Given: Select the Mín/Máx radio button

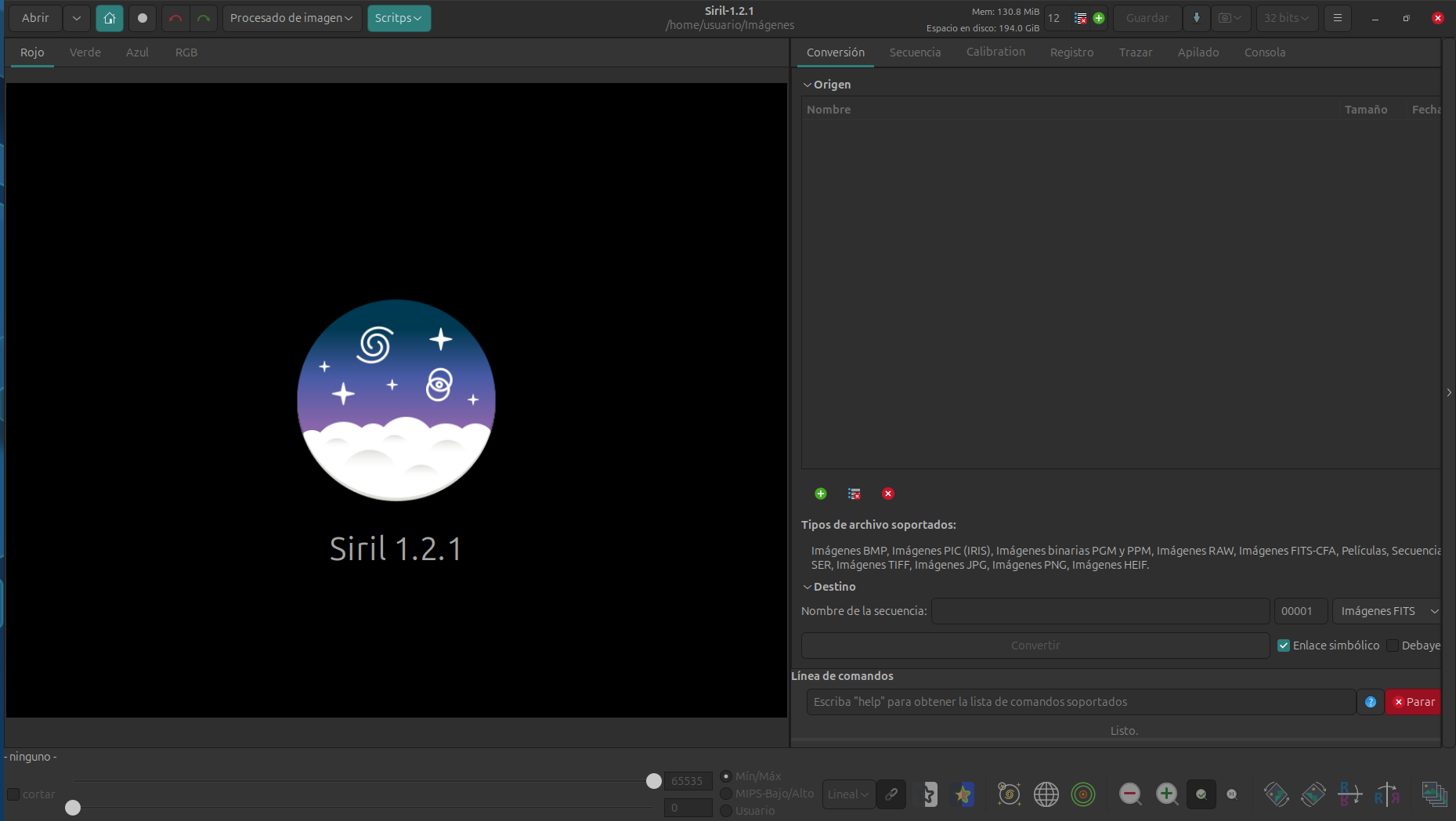Looking at the screenshot, I should point(726,776).
